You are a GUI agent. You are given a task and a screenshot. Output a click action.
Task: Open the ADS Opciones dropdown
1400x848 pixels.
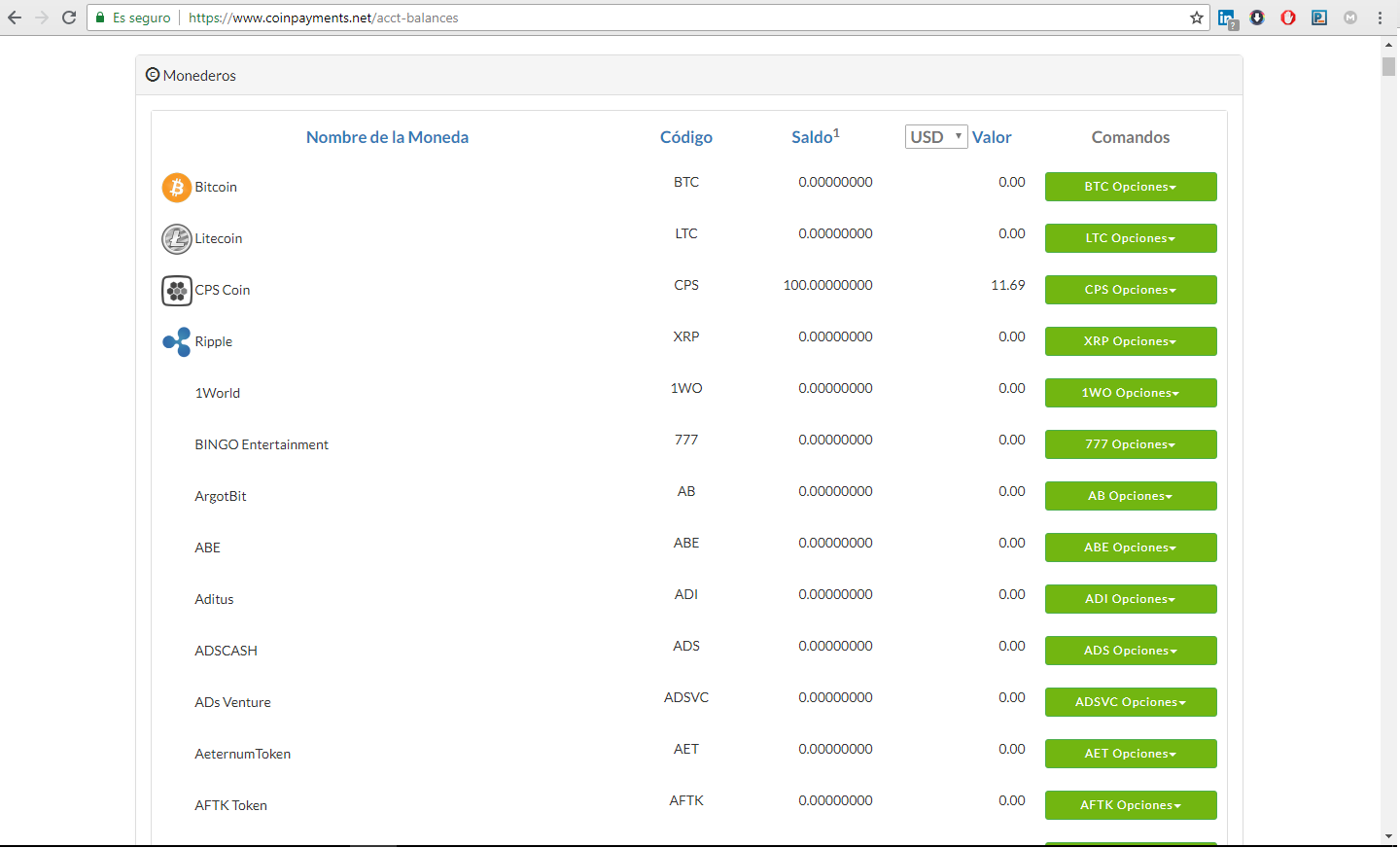[x=1131, y=651]
